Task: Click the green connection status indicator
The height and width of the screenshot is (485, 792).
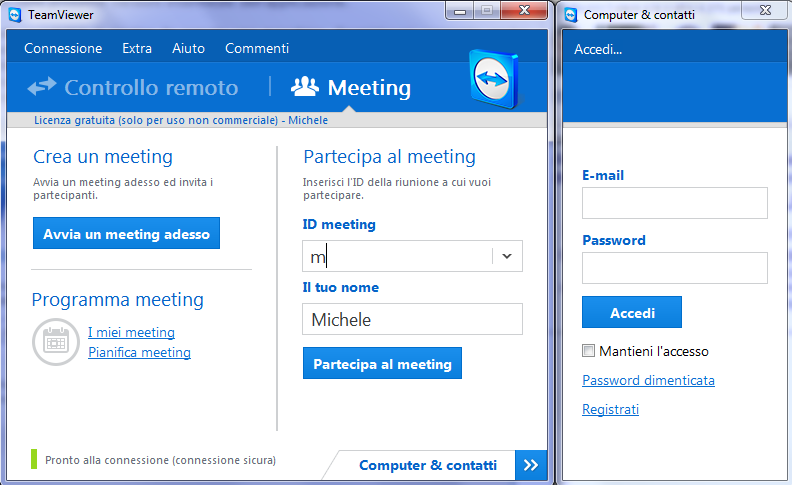Action: pyautogui.click(x=34, y=459)
